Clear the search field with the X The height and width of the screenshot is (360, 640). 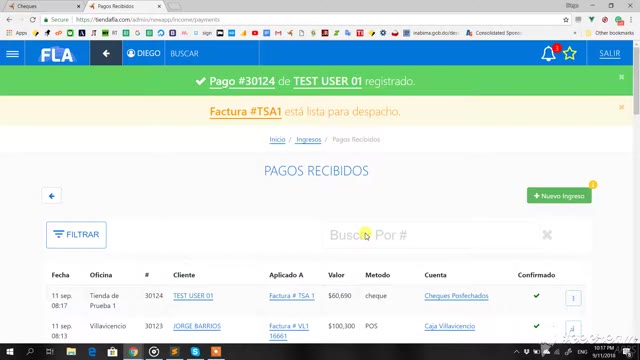tap(547, 235)
